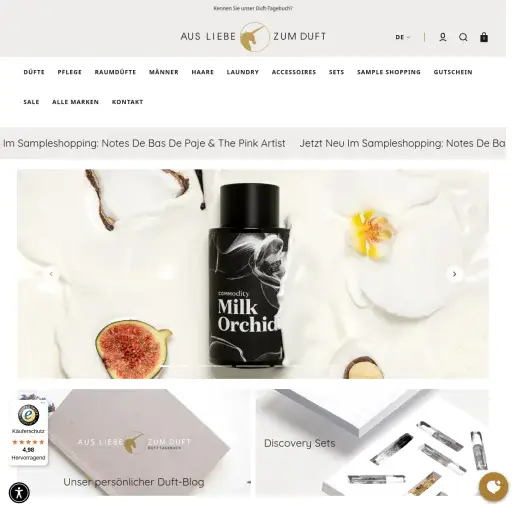Open the shopping bag cart icon
This screenshot has width=512, height=512.
484,37
